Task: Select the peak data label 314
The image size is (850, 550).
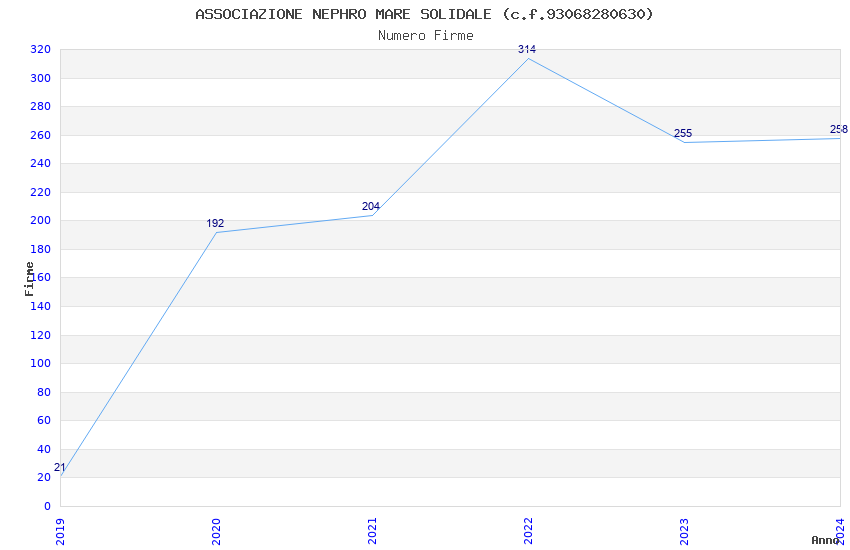Action: coord(527,49)
